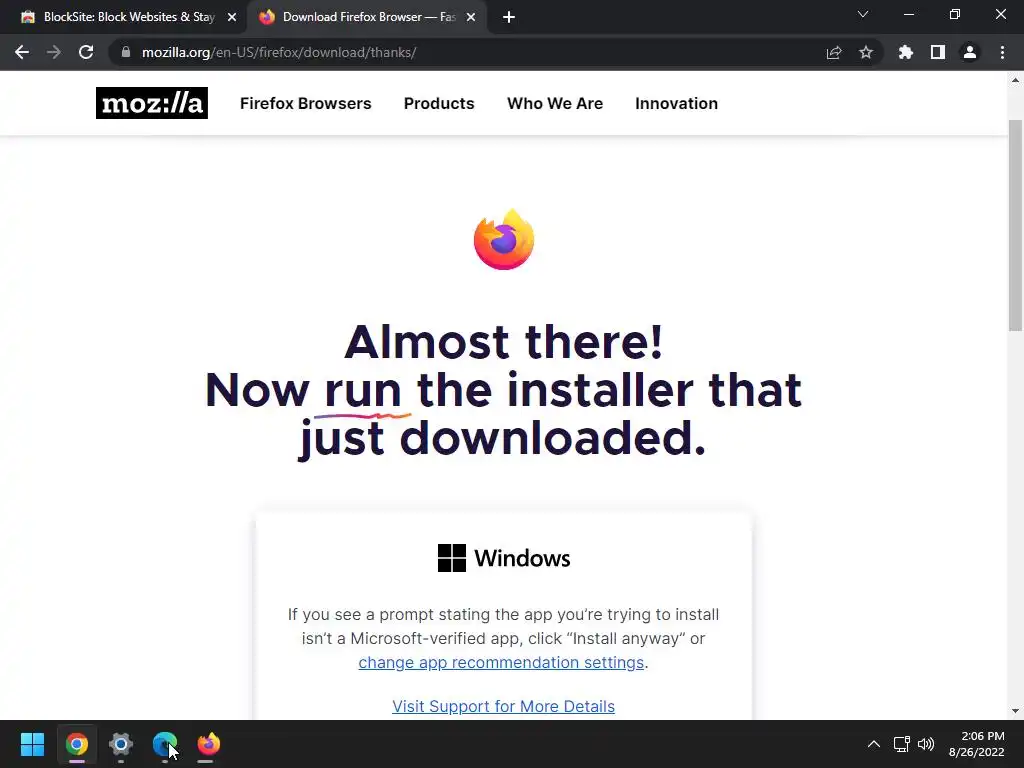Click the scrollbar up arrow
Screen dimensions: 1024x768
point(1016,81)
